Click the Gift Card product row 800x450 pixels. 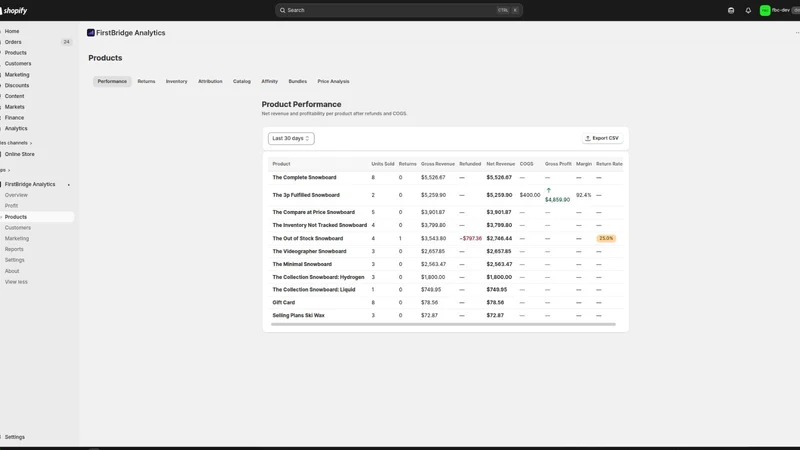(x=445, y=303)
